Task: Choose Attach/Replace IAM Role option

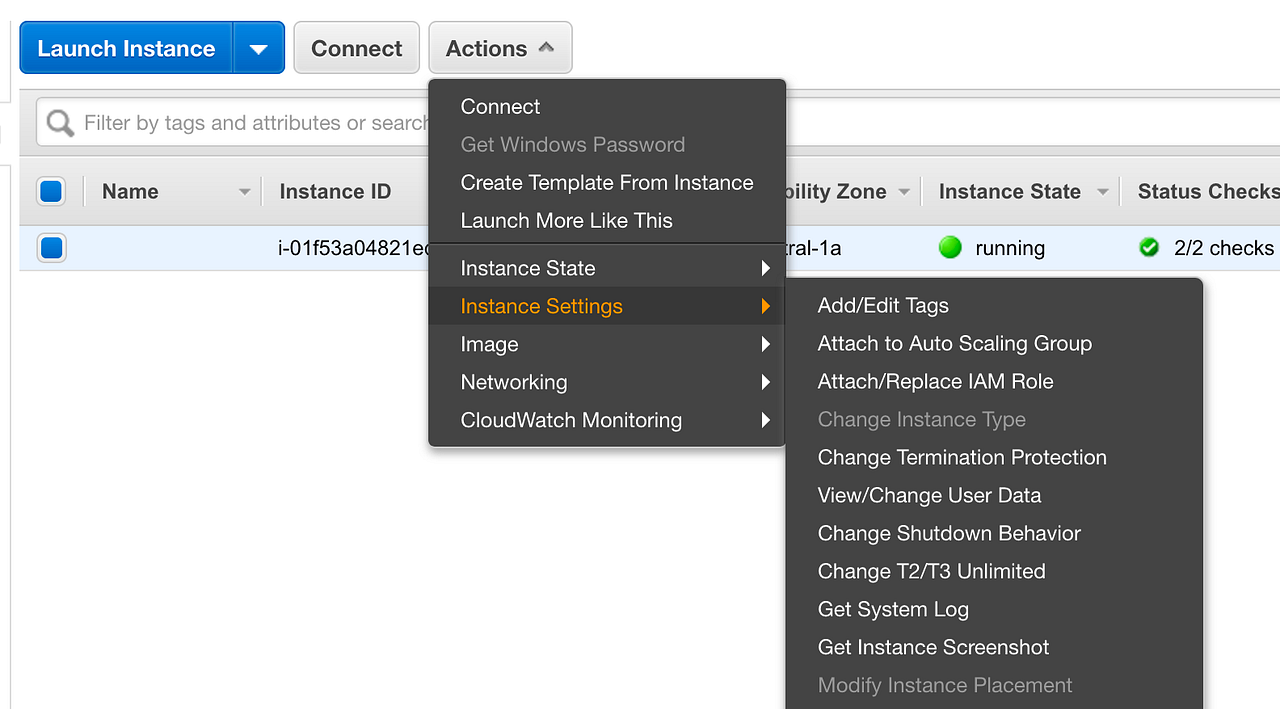Action: pos(935,381)
